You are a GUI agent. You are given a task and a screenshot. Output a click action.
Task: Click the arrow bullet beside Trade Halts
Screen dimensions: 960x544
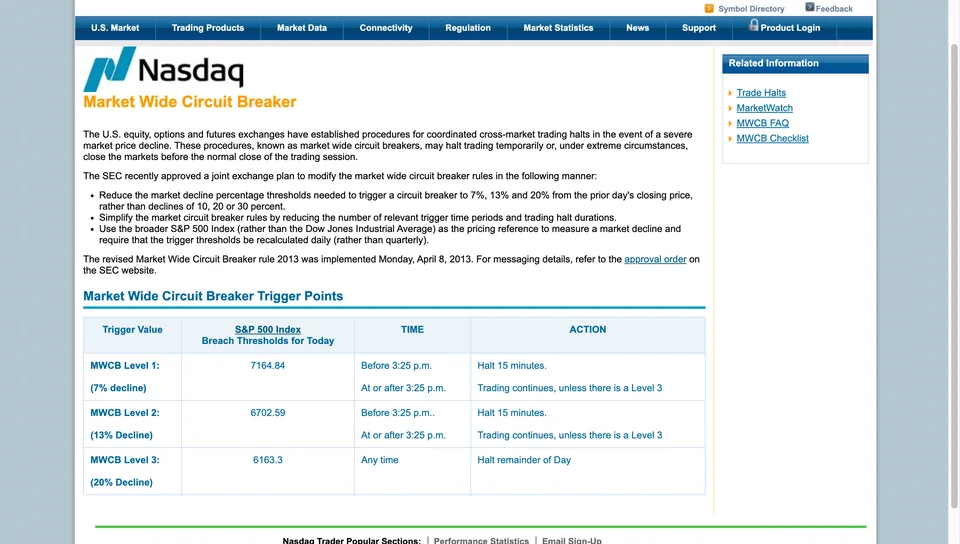pyautogui.click(x=730, y=93)
